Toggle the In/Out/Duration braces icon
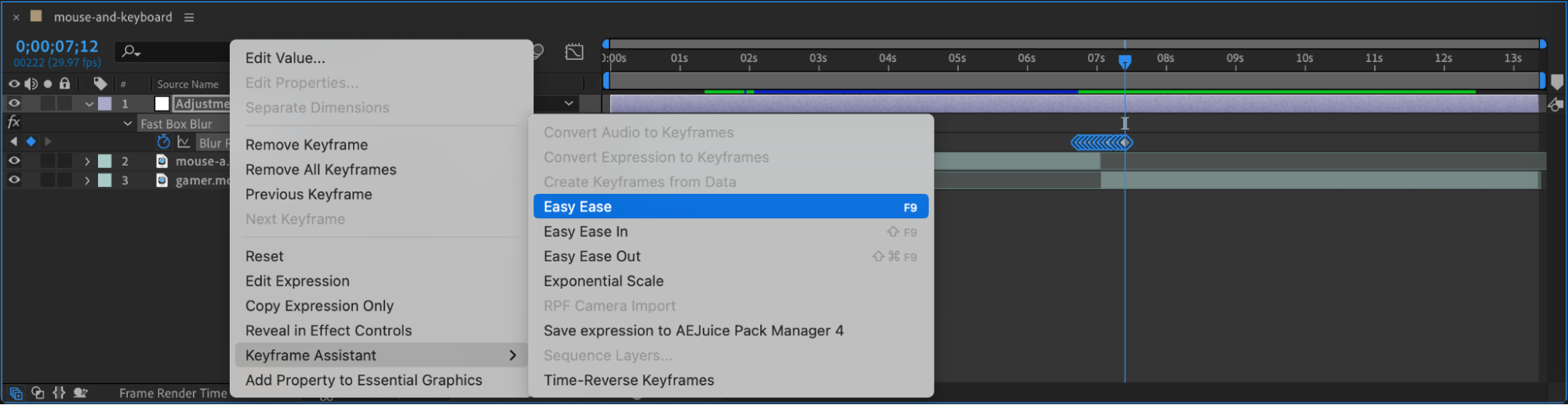This screenshot has height=405, width=1568. 59,392
